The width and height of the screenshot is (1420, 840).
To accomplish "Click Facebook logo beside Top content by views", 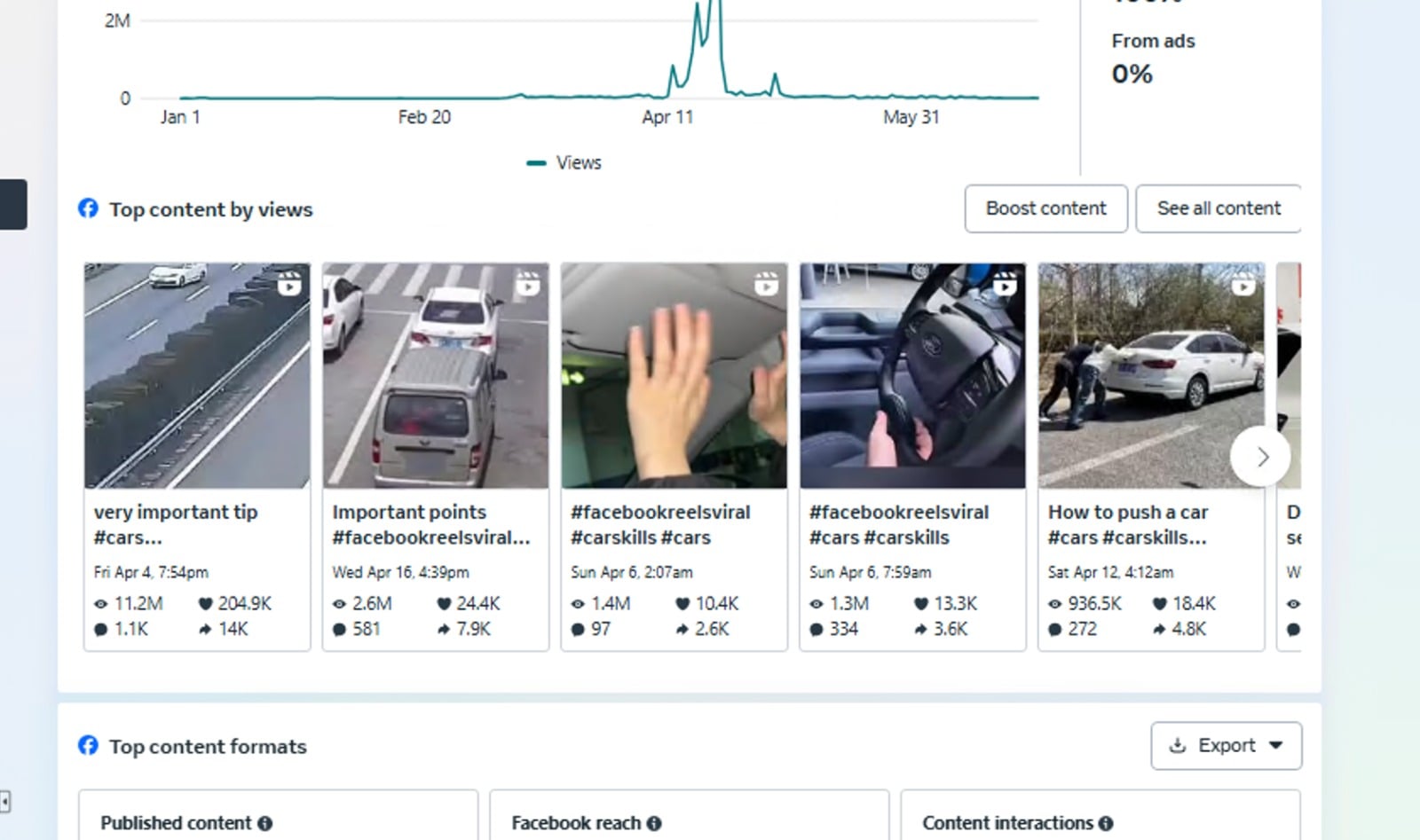I will (x=88, y=208).
